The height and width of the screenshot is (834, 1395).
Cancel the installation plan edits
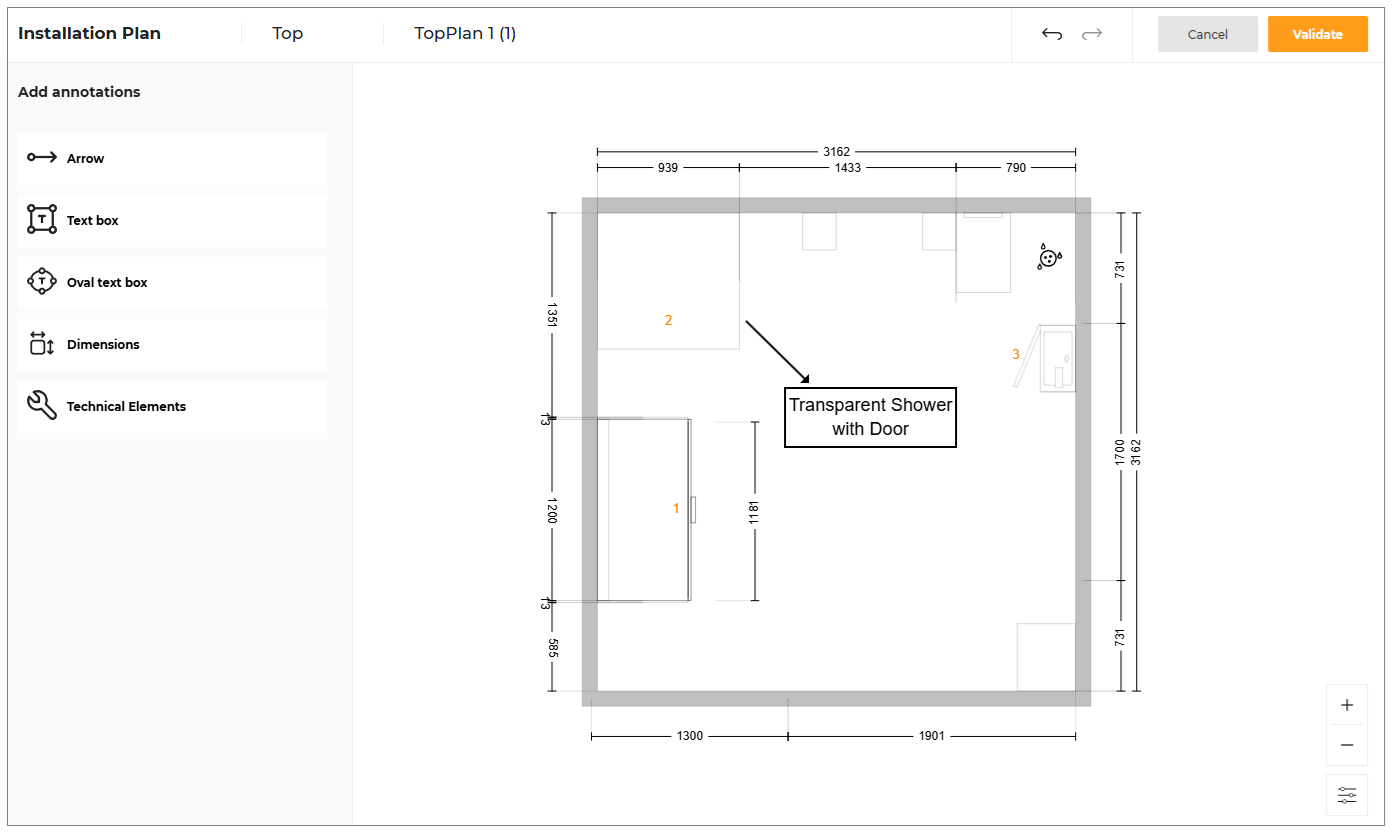click(x=1208, y=34)
